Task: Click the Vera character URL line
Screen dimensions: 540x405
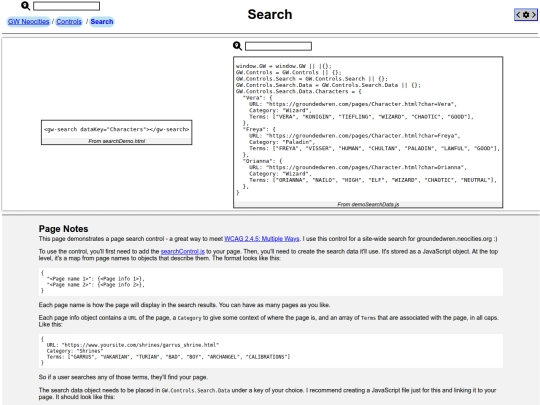Action: 353,104
